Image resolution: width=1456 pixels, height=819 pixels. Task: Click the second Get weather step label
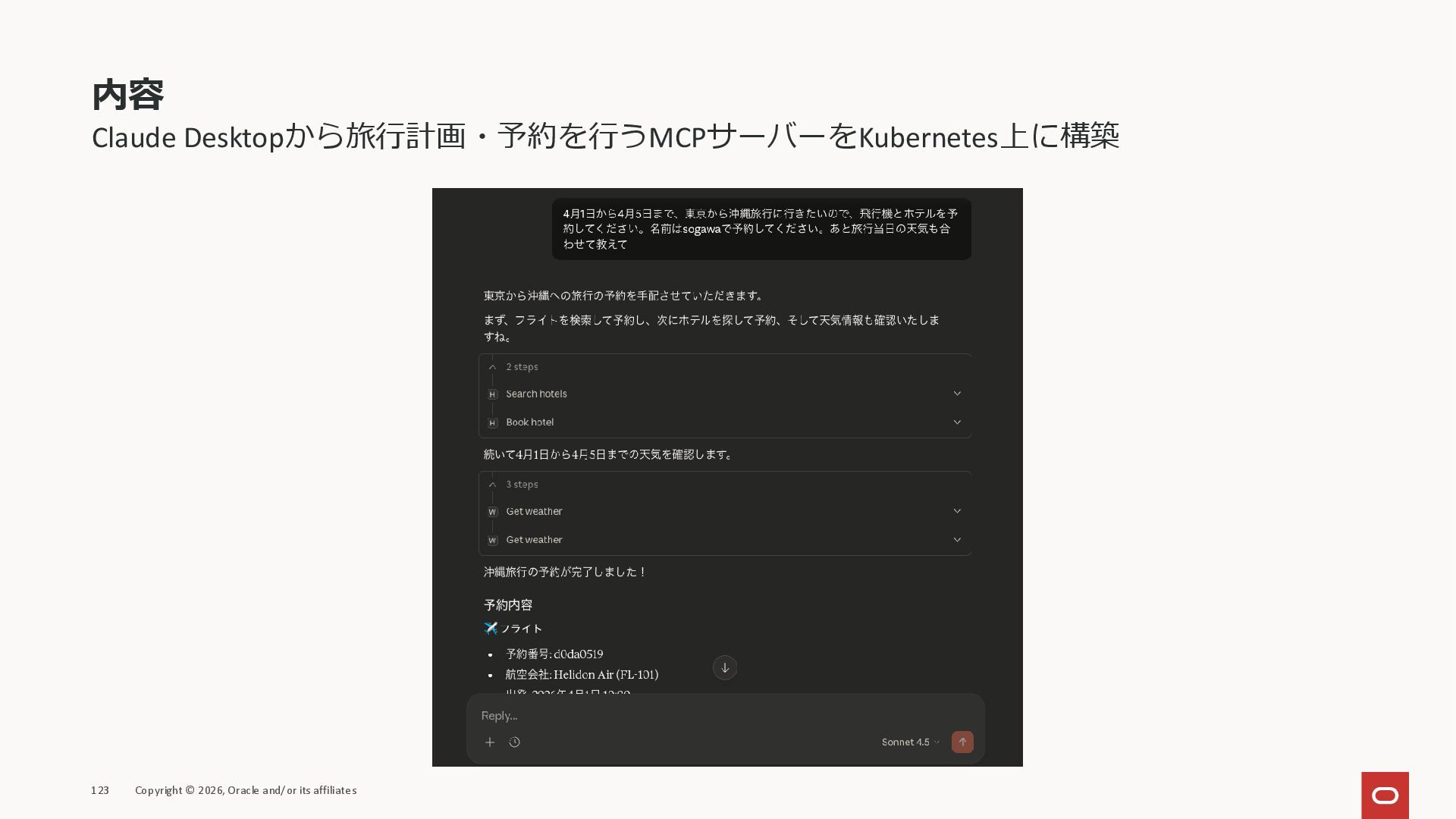coord(534,540)
